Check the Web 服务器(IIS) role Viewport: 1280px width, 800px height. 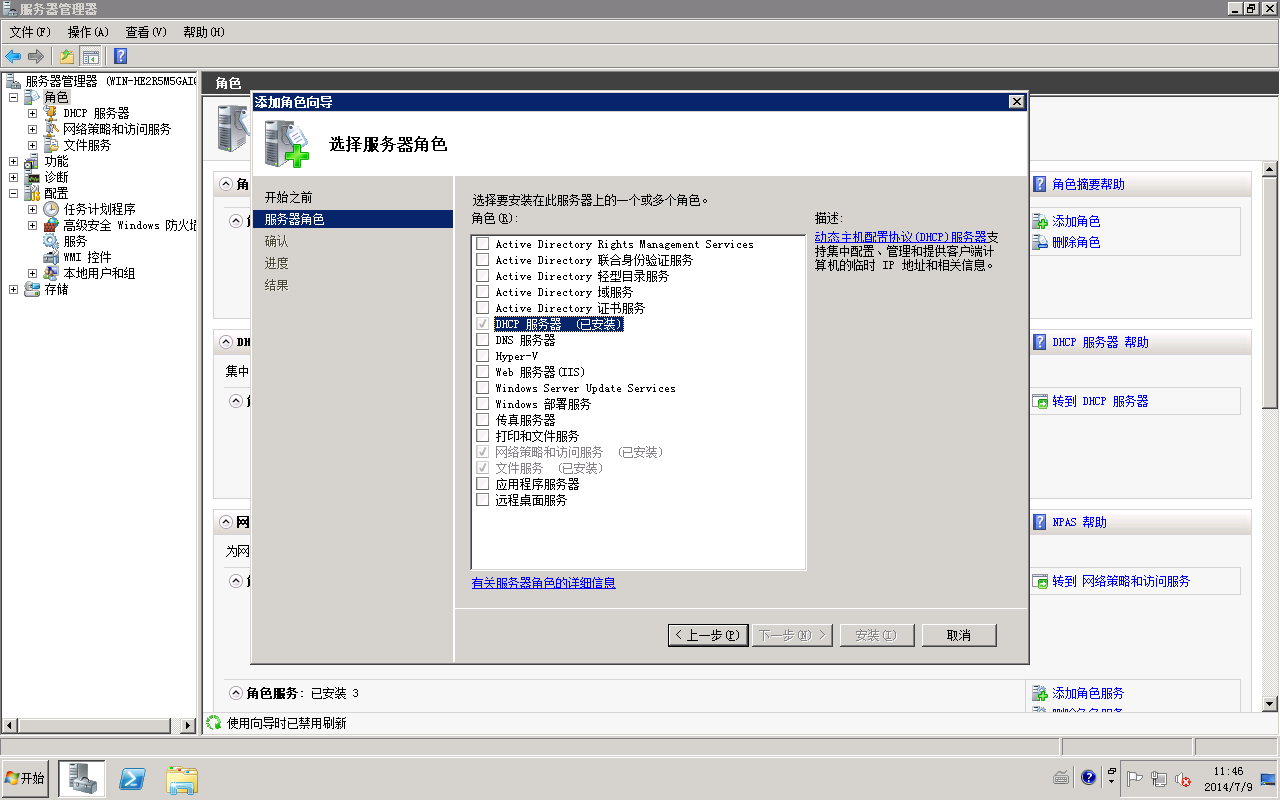tap(483, 372)
